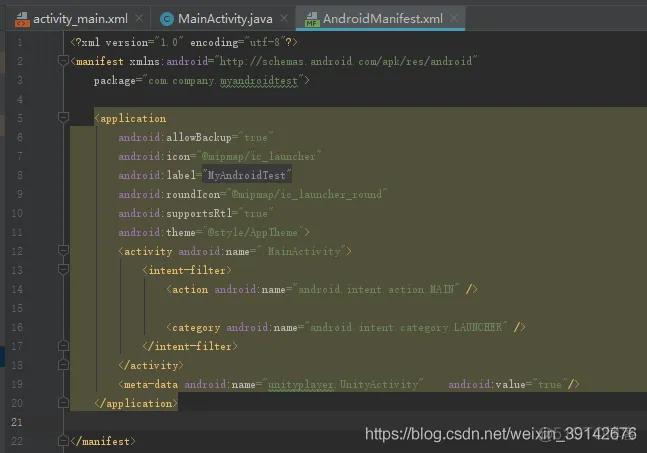This screenshot has width=647, height=453.
Task: Switch to the activity_main.xml tab
Action: [80, 19]
